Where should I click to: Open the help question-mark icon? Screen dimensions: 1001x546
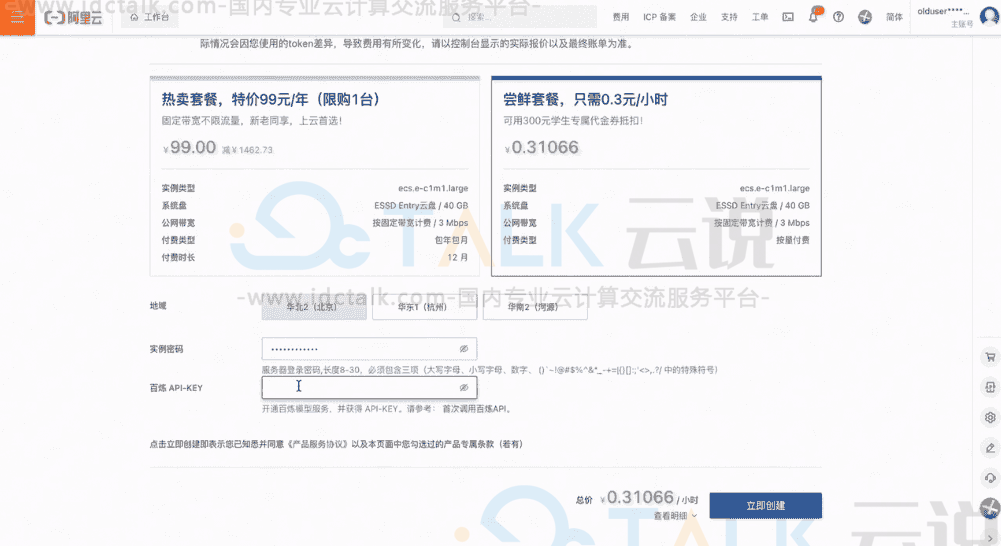pyautogui.click(x=838, y=17)
